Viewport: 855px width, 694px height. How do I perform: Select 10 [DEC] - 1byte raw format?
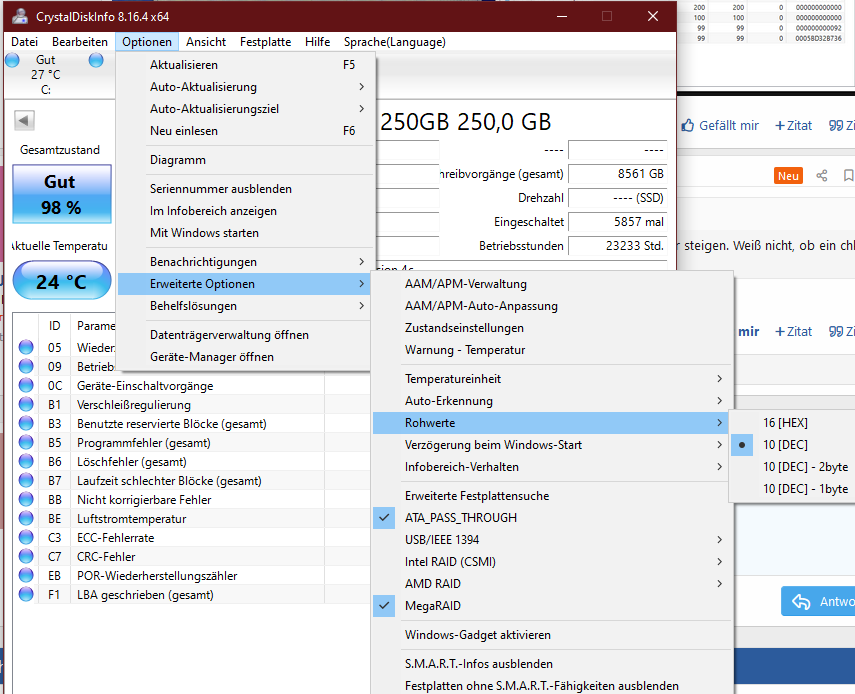point(792,488)
